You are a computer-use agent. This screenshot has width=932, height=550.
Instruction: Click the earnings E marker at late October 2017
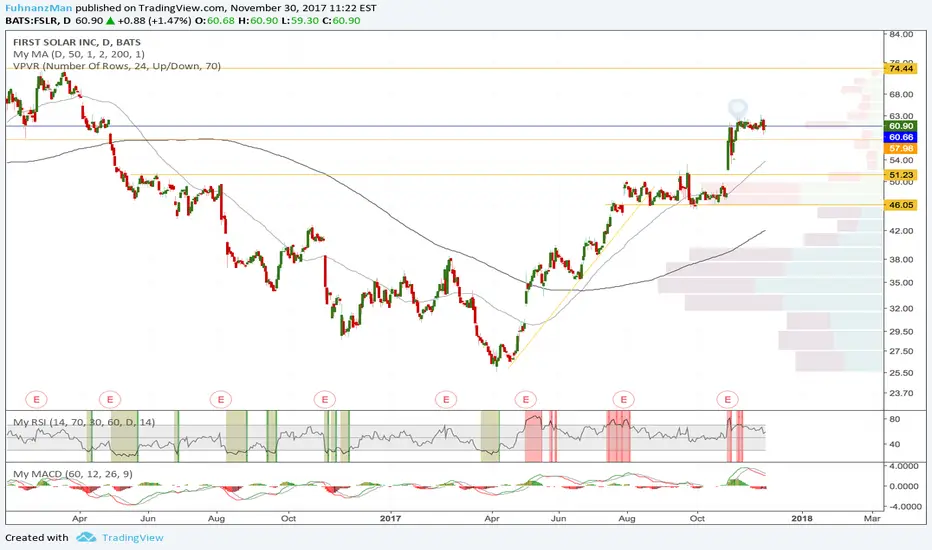[728, 399]
